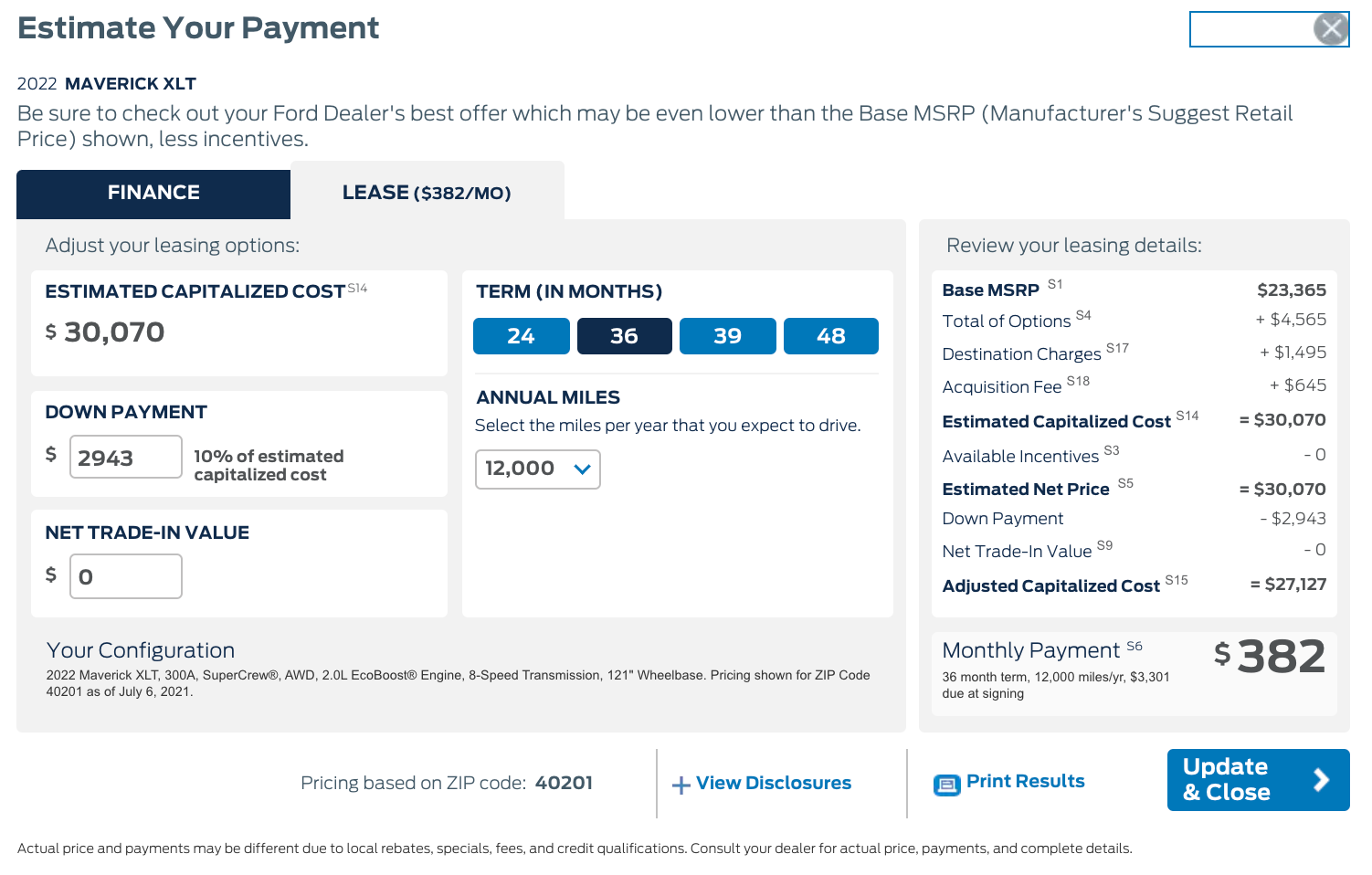Click the Print Results link
This screenshot has width=1372, height=875.
[1025, 781]
